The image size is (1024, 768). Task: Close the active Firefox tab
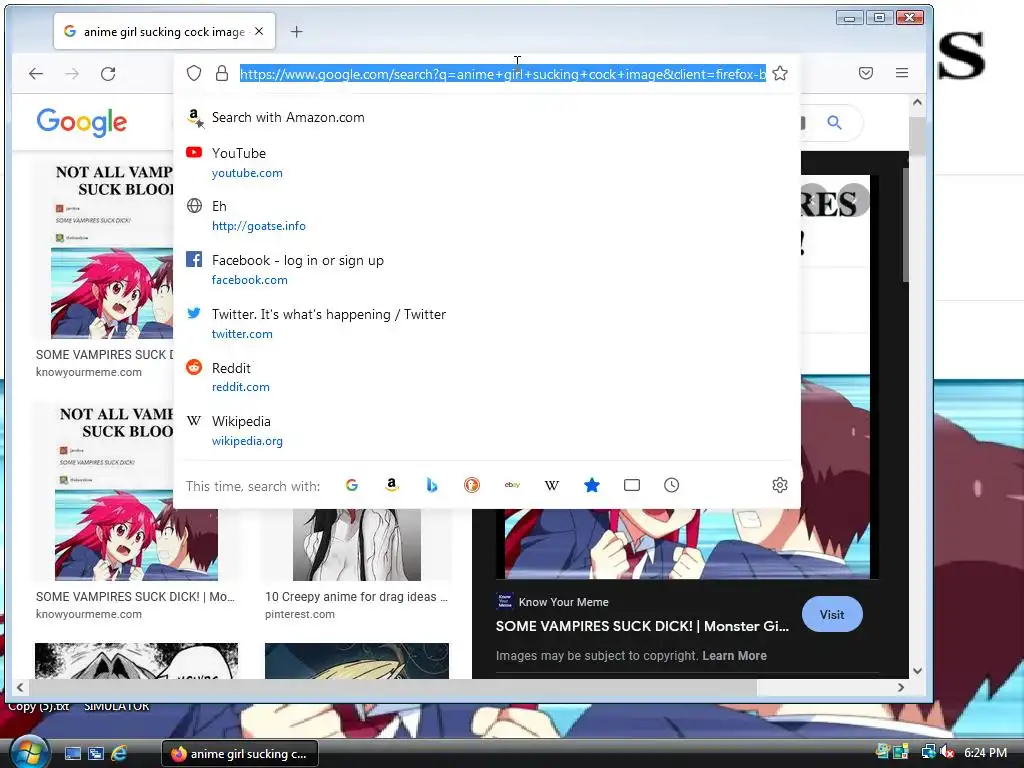(x=259, y=31)
